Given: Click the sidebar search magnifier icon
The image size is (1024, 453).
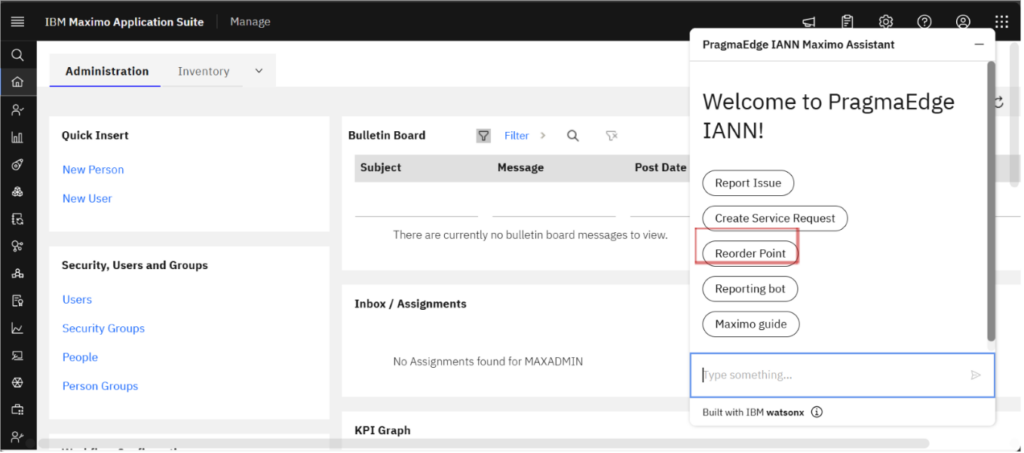Looking at the screenshot, I should 18,55.
